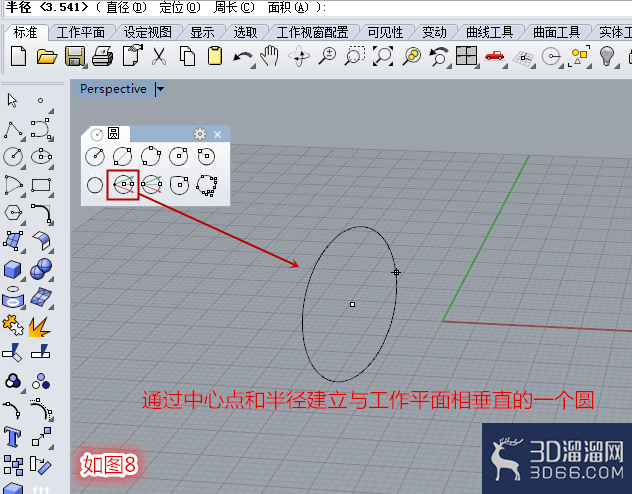Click the puzzle piece Join icon

[x=13, y=326]
